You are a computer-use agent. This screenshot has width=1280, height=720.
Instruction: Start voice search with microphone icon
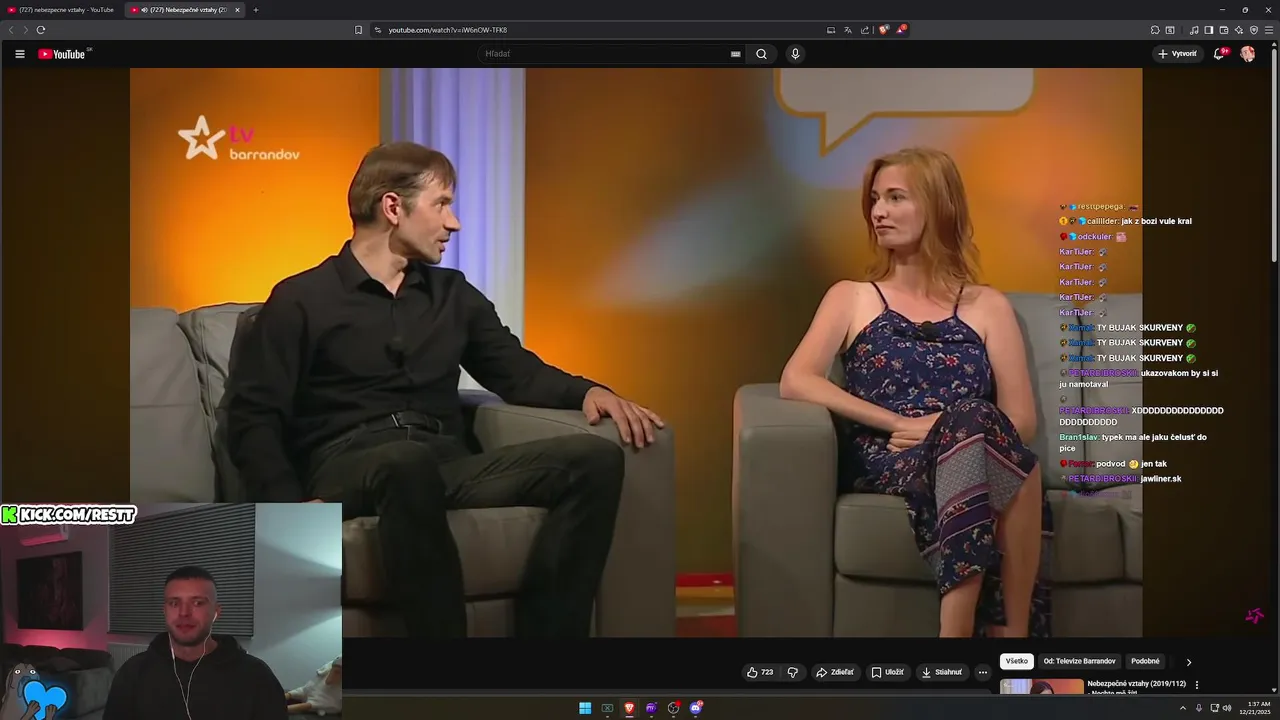(795, 54)
